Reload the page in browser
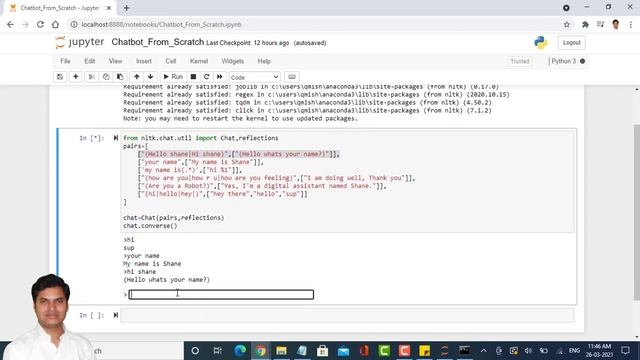 pos(40,24)
